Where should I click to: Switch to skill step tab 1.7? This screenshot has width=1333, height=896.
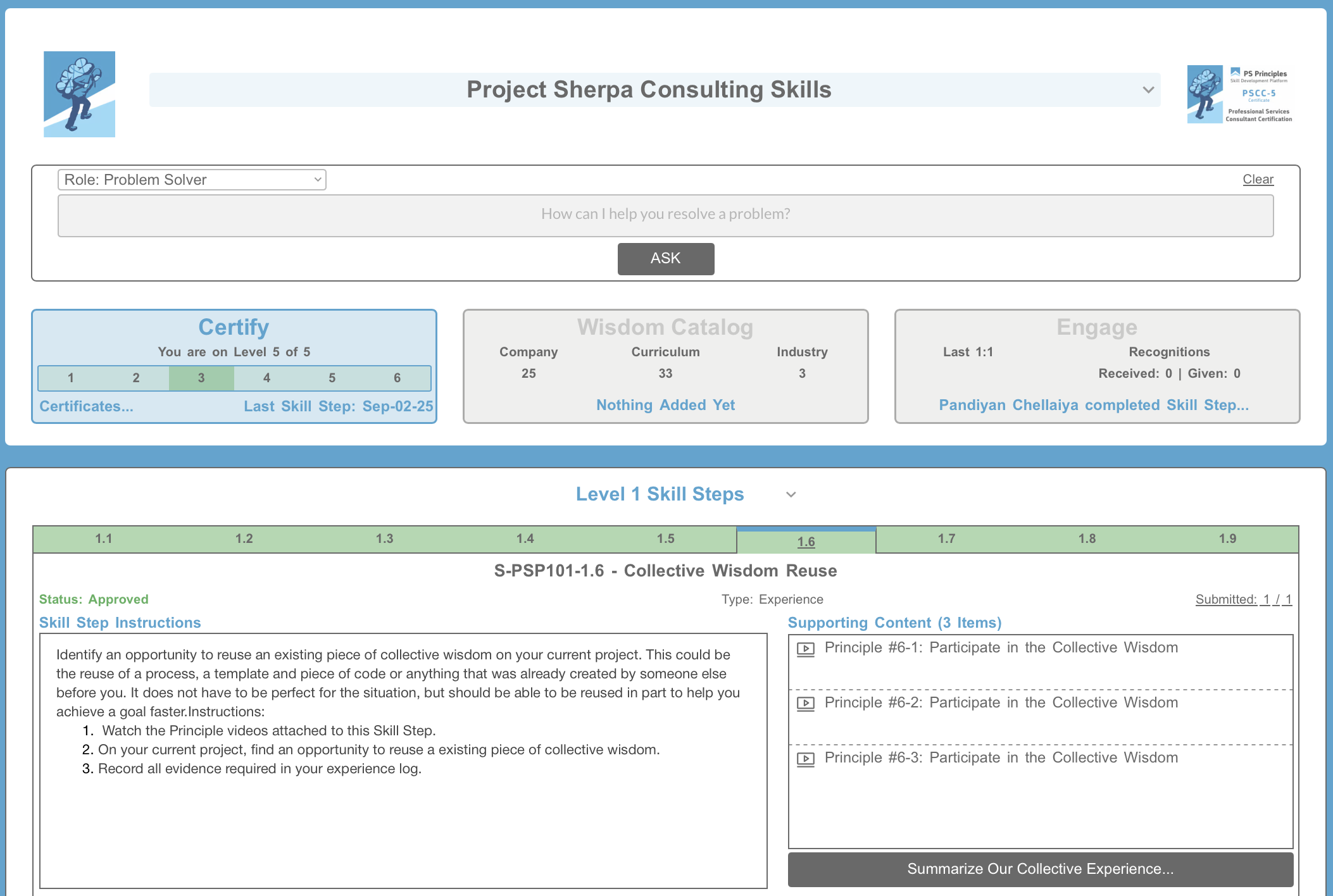click(x=946, y=538)
